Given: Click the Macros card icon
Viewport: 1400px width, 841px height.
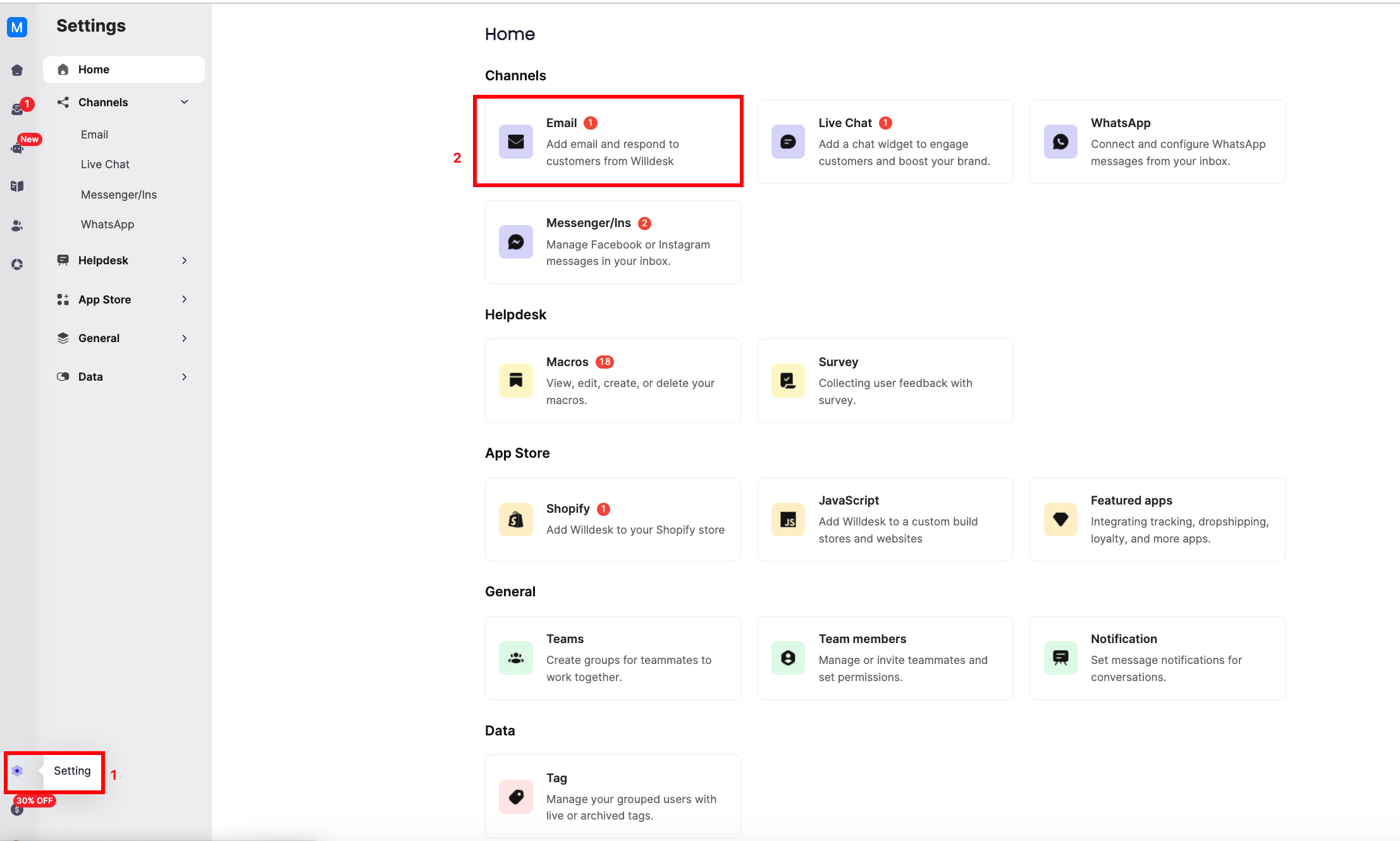Looking at the screenshot, I should click(x=516, y=380).
